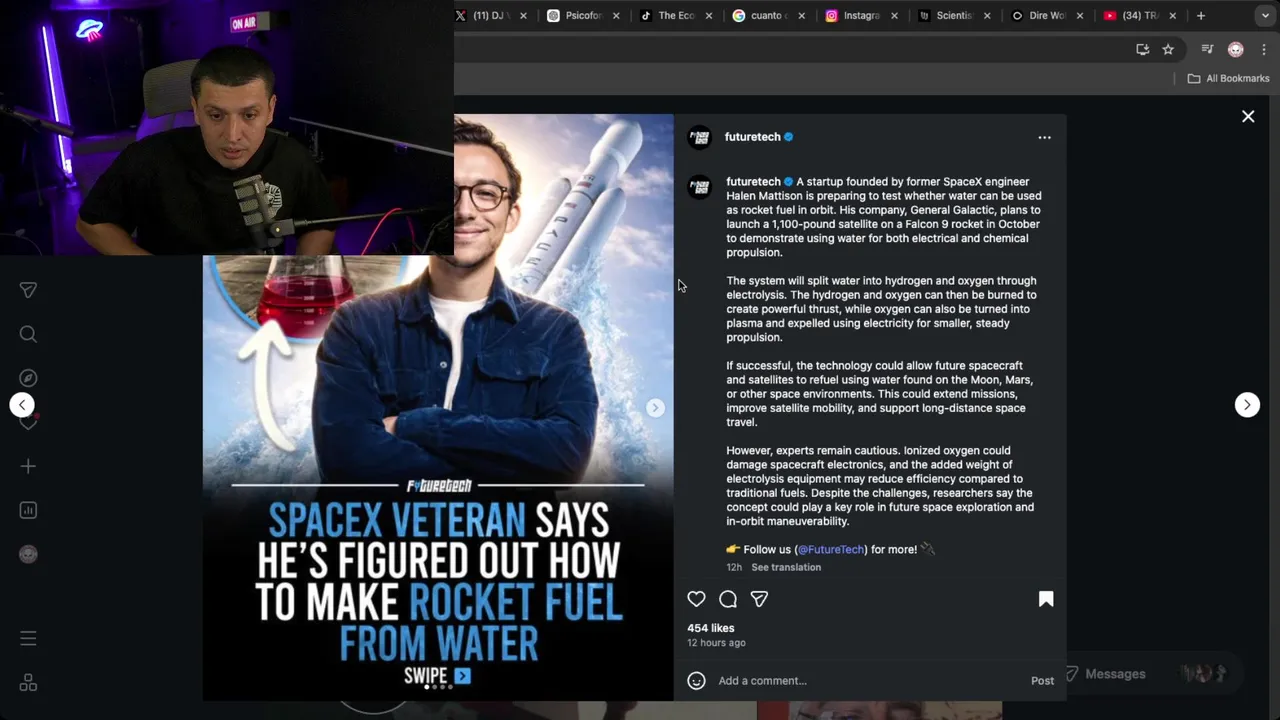Go to the next post with the right arrow
This screenshot has height=720, width=1280.
coord(1247,405)
